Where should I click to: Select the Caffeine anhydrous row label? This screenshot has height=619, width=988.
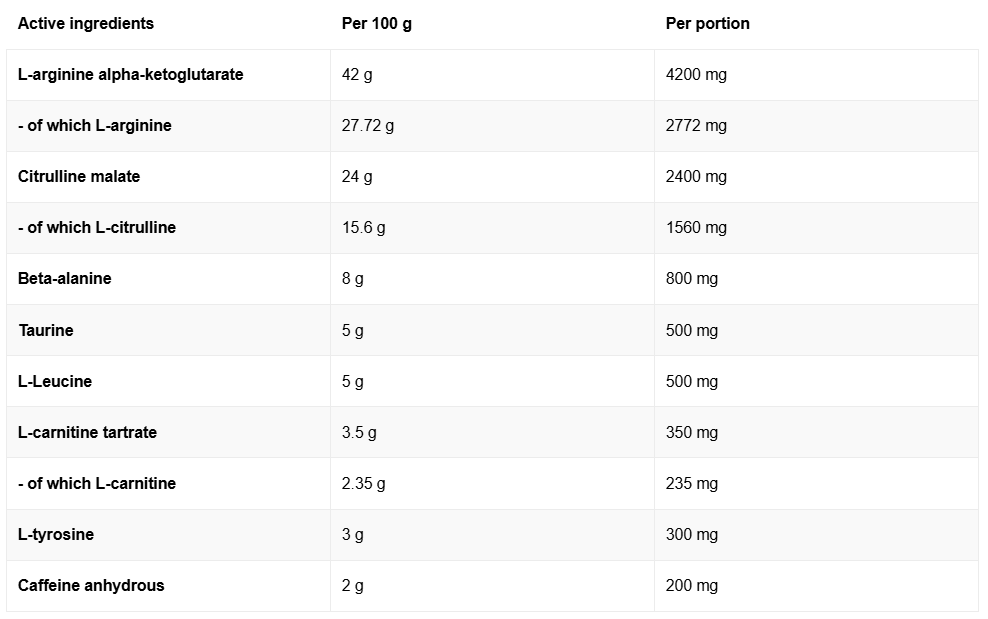91,585
